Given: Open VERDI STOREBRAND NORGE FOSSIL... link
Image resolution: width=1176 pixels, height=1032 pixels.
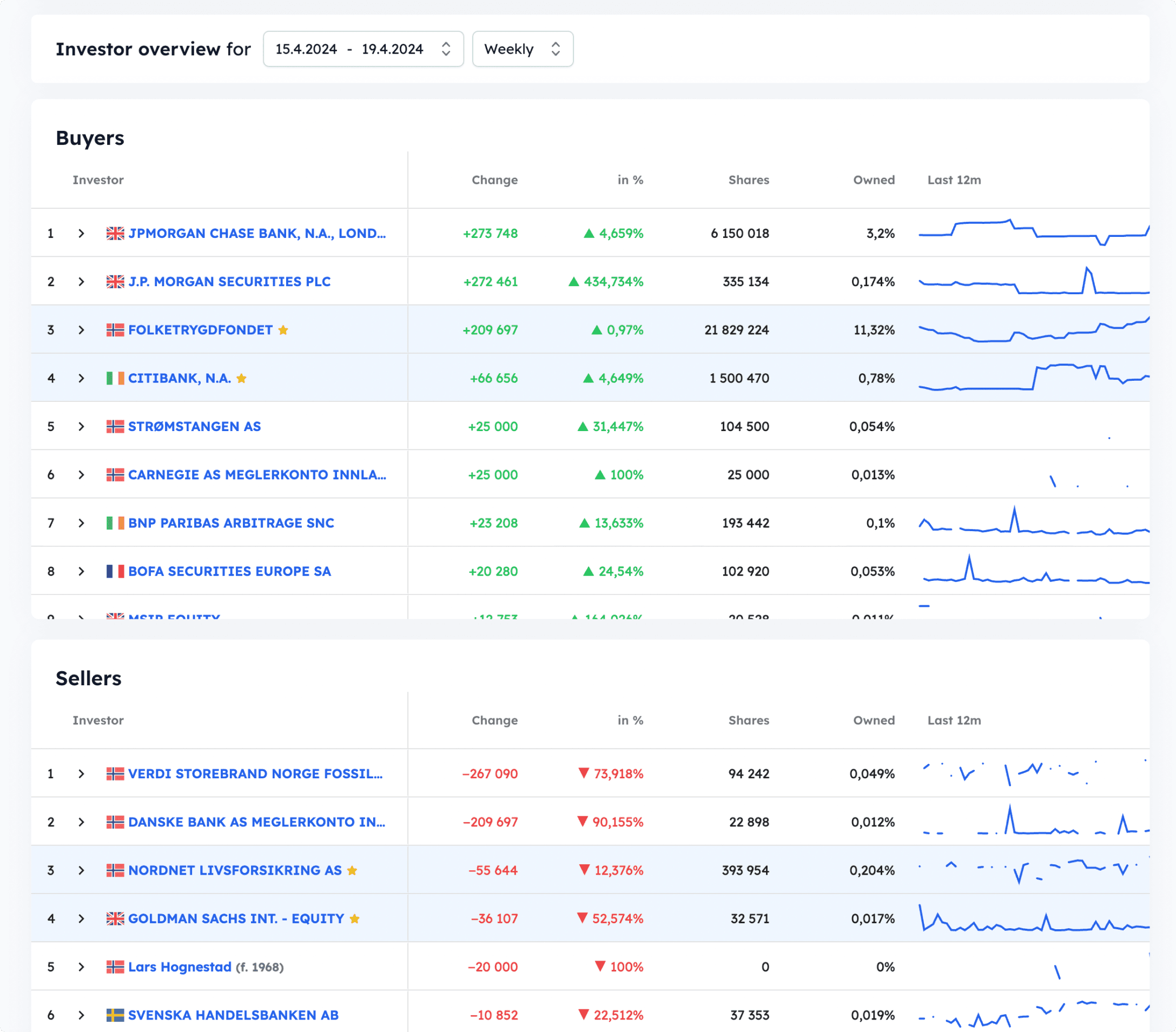Looking at the screenshot, I should (255, 775).
